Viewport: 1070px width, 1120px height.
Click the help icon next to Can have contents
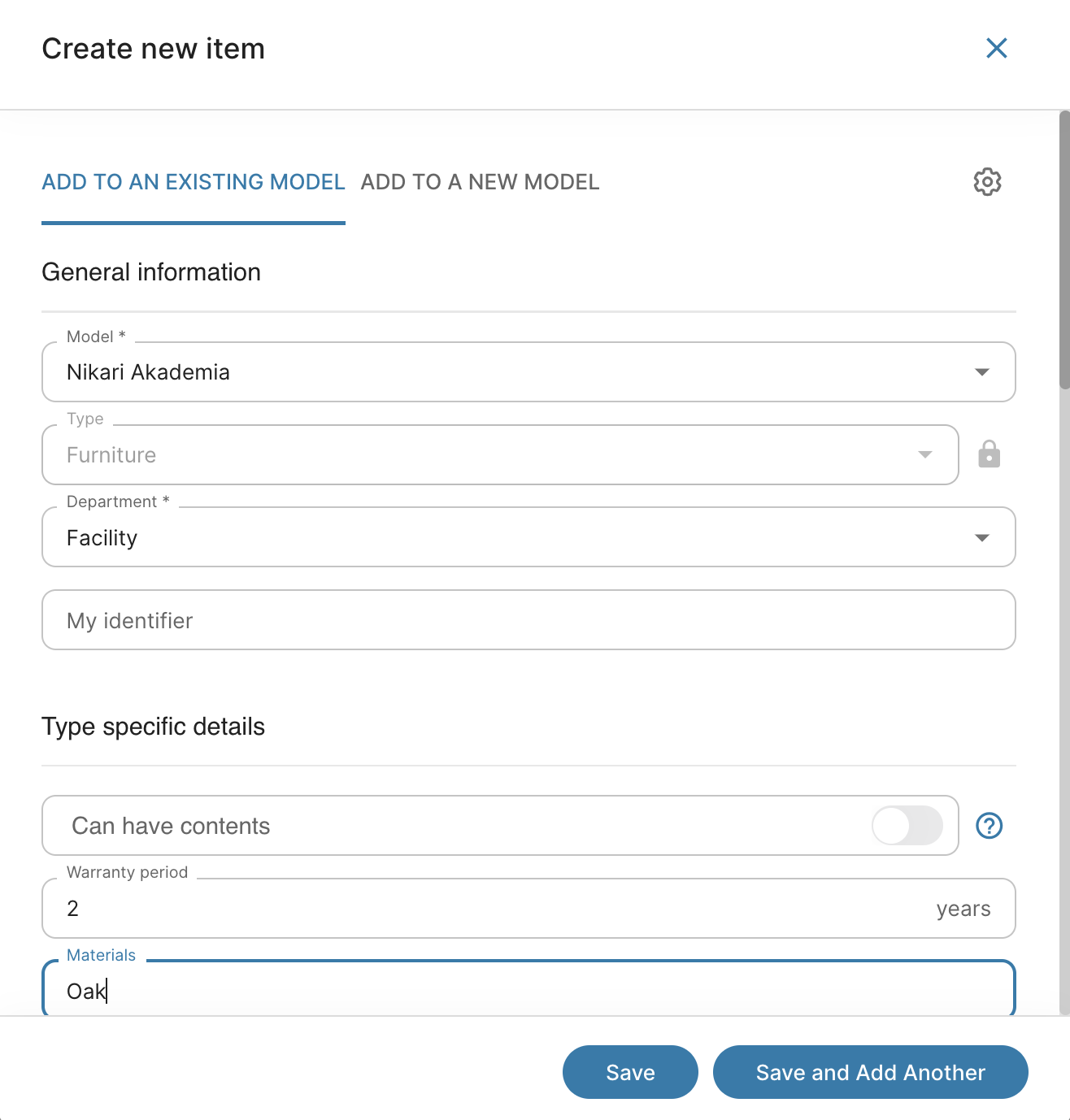[989, 826]
